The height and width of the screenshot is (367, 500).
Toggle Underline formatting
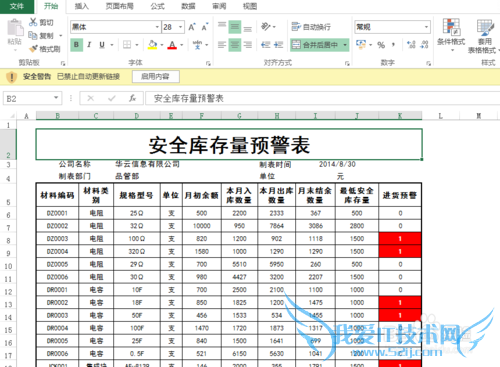[x=102, y=45]
